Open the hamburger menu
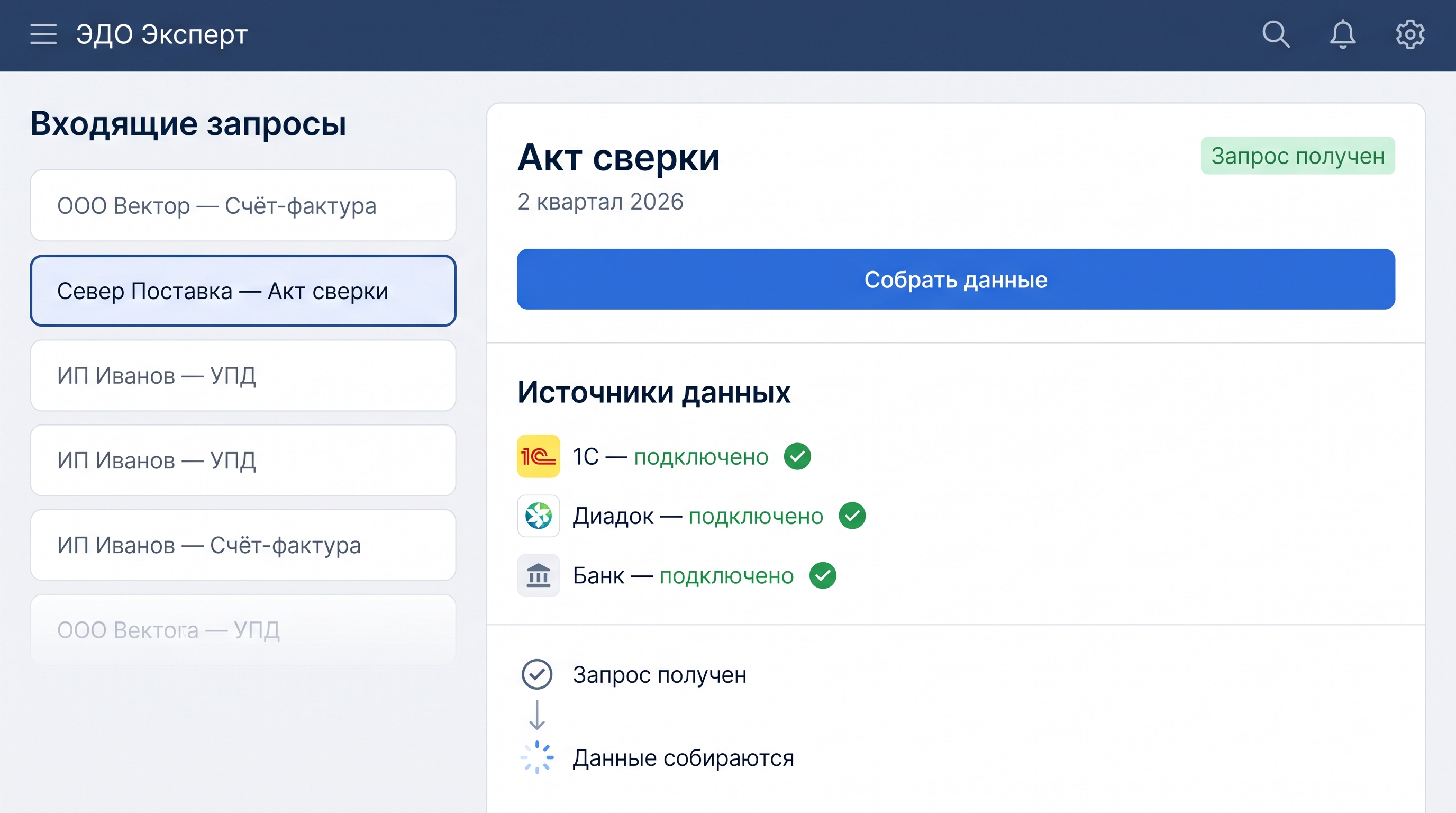Image resolution: width=1456 pixels, height=813 pixels. [43, 34]
